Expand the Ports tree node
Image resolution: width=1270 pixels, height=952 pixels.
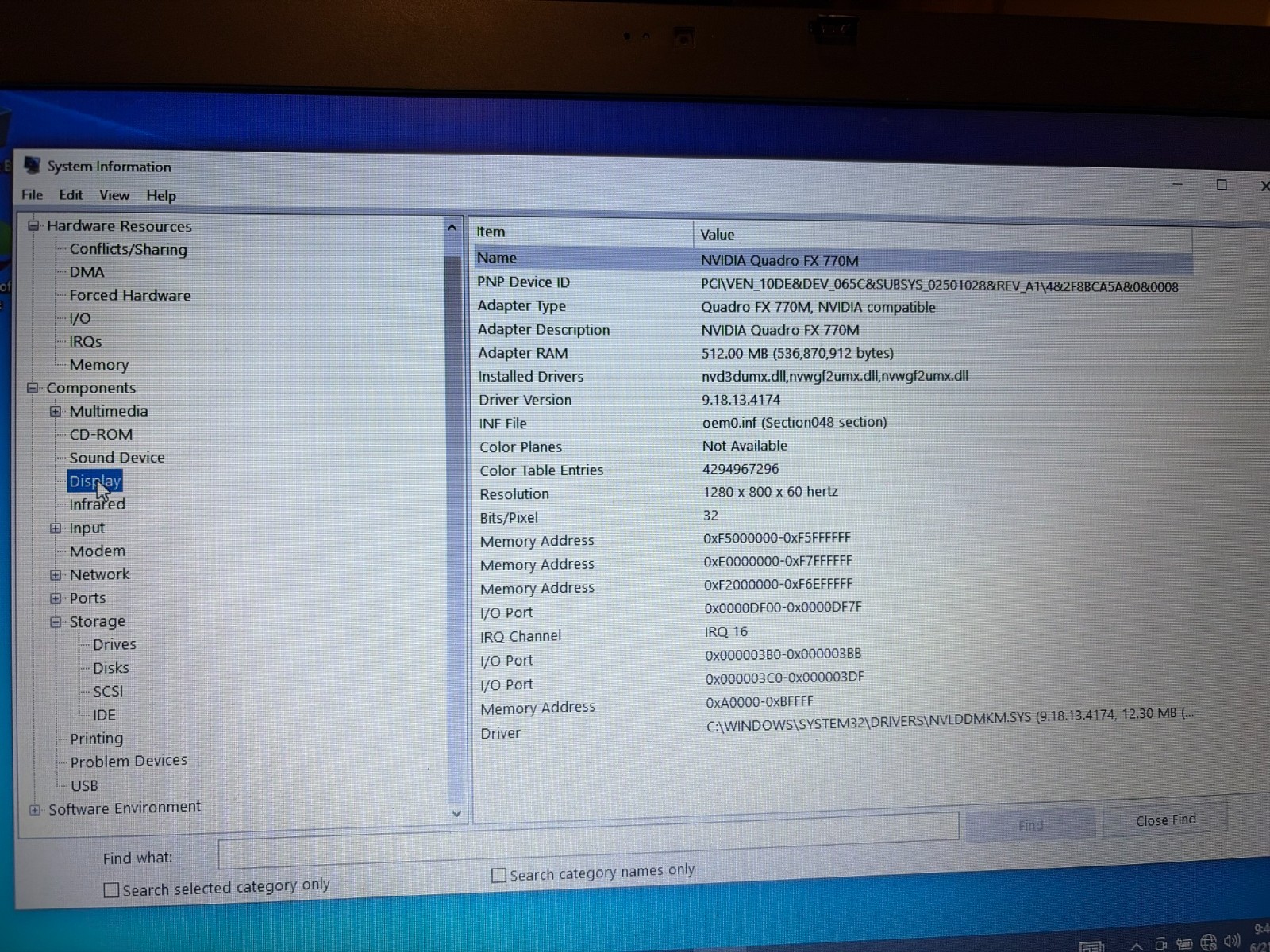click(x=56, y=598)
